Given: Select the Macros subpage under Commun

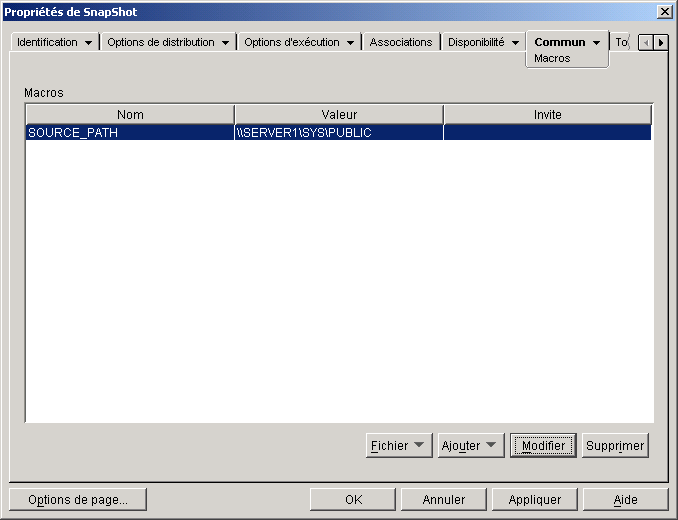Looking at the screenshot, I should (x=552, y=58).
